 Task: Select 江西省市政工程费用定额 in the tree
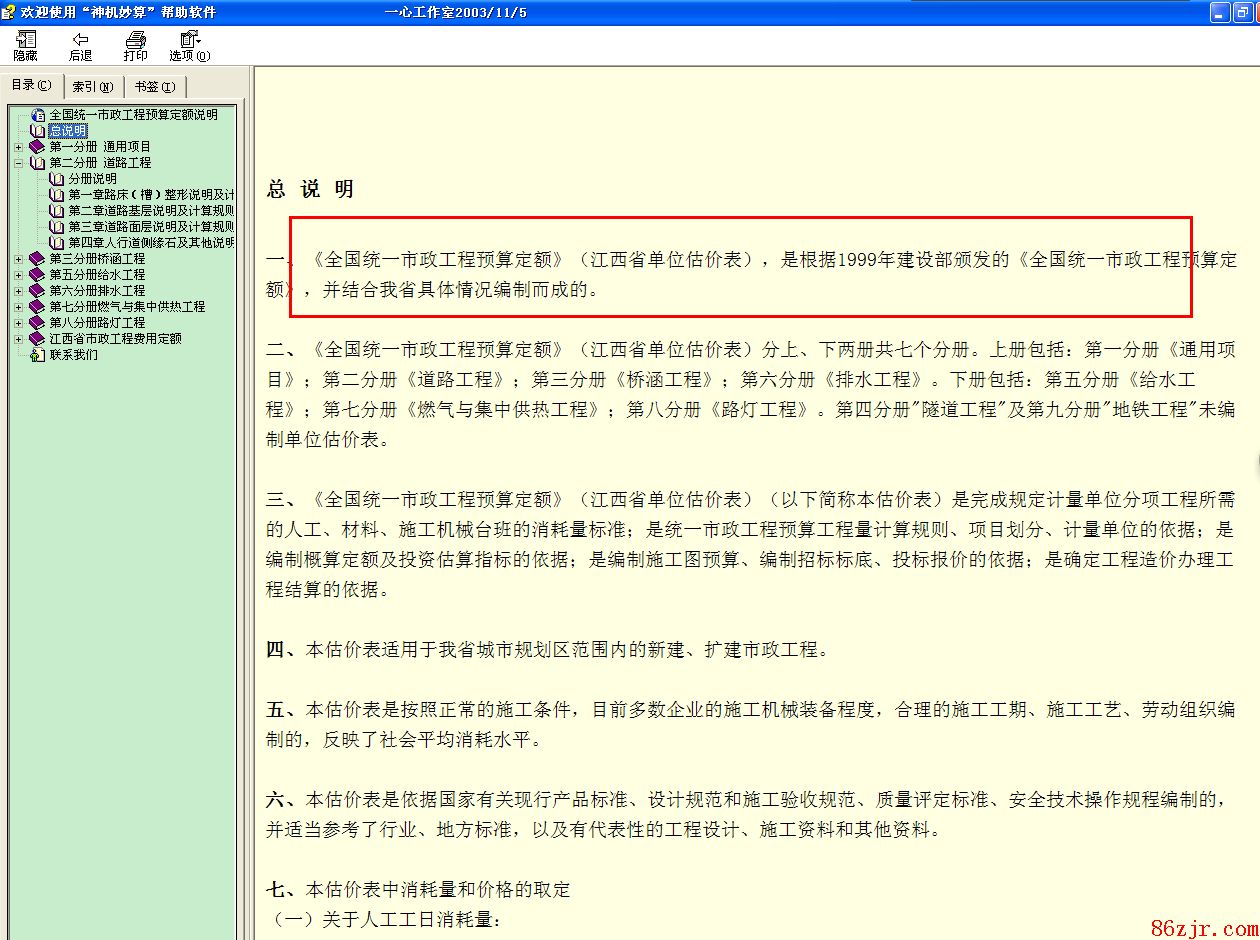115,339
